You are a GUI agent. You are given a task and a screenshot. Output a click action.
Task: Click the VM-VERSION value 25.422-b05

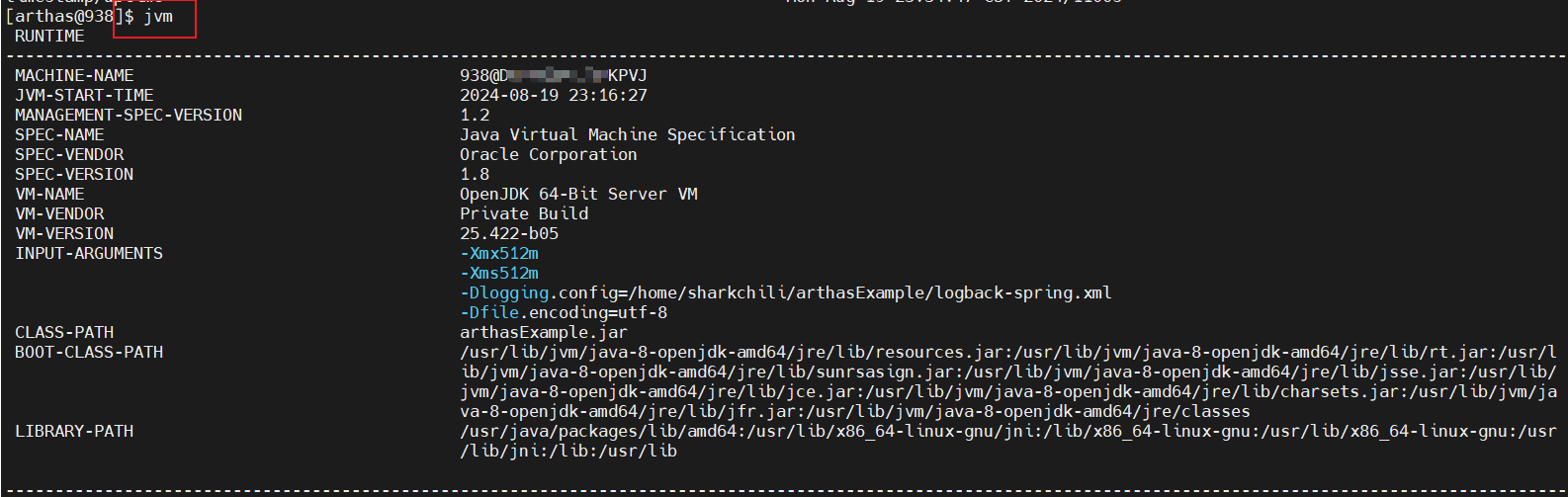[x=509, y=234]
